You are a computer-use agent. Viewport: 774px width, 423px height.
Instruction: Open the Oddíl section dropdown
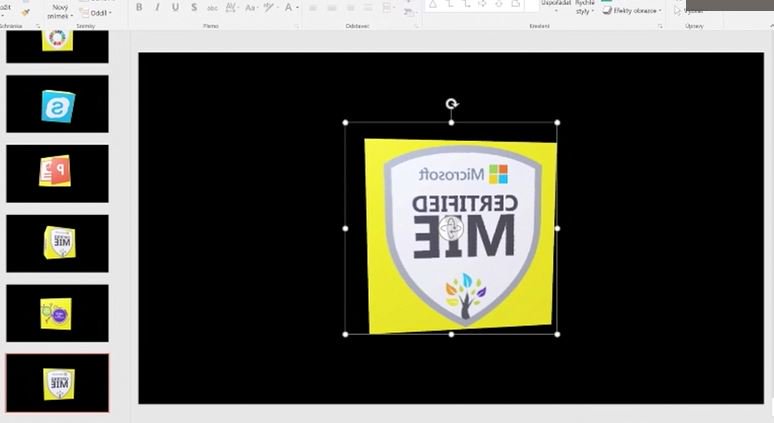96,13
